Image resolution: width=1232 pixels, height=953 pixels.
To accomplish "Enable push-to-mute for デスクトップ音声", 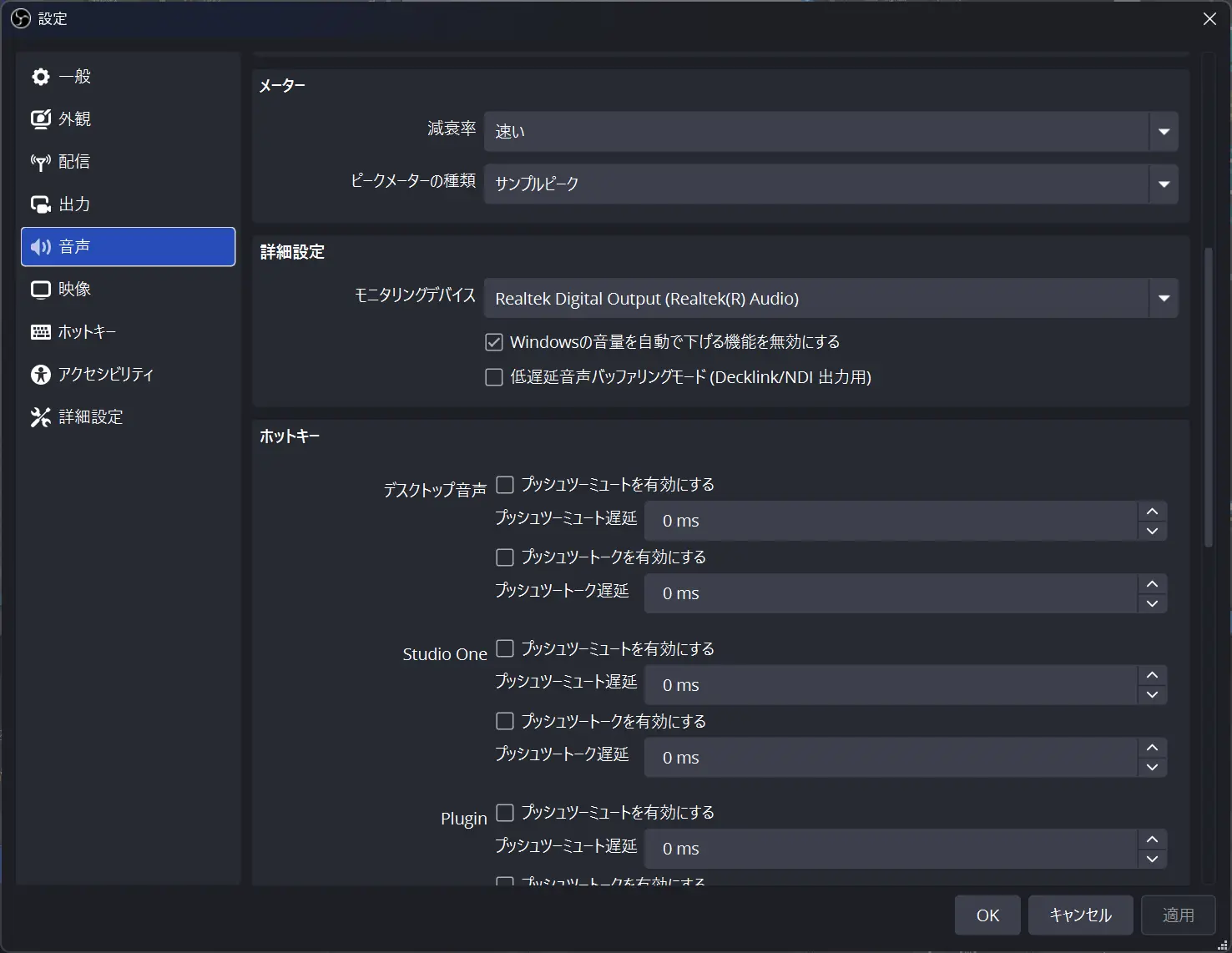I will 505,485.
